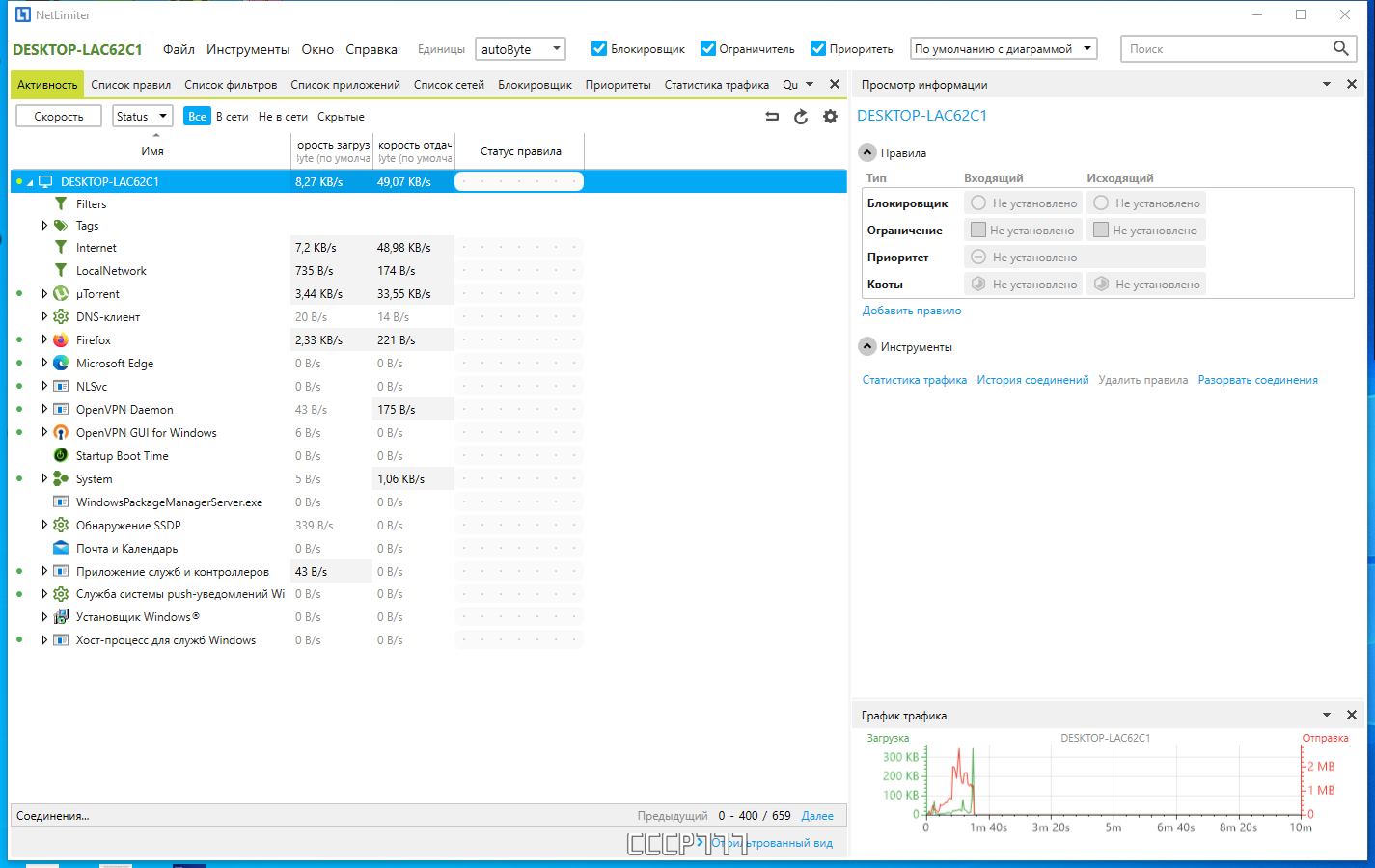The width and height of the screenshot is (1375, 868).
Task: Open the autoByte units dropdown
Action: tap(520, 49)
